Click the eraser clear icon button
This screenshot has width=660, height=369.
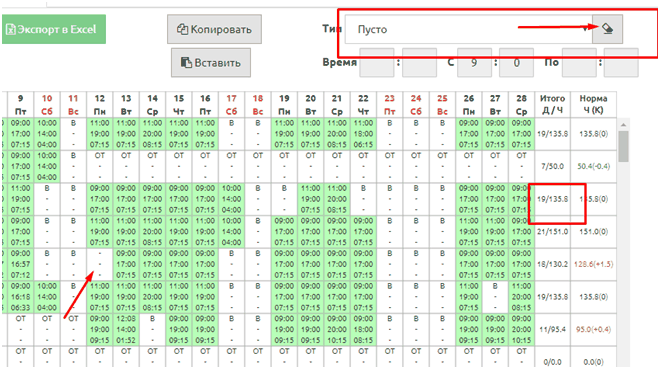pos(607,29)
